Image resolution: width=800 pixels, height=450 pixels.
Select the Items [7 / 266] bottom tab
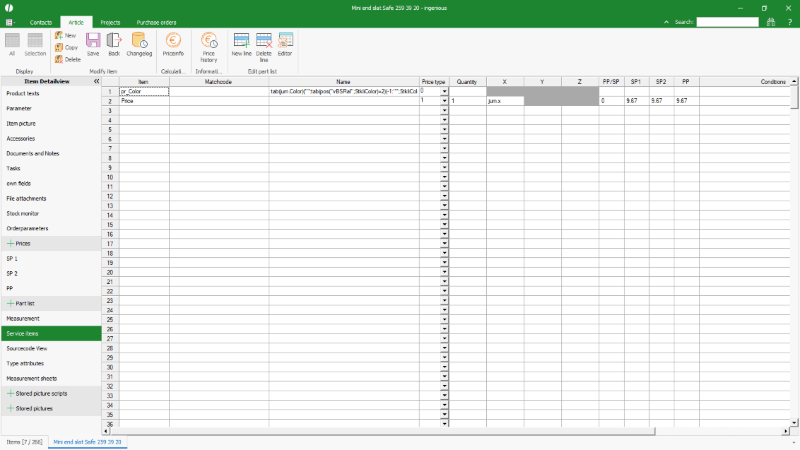click(x=24, y=442)
